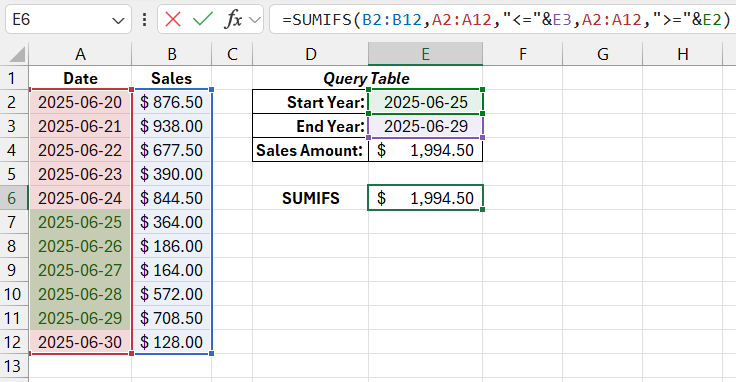Select cell with date 2025-06-22
Image resolution: width=736 pixels, height=382 pixels.
tap(80, 150)
